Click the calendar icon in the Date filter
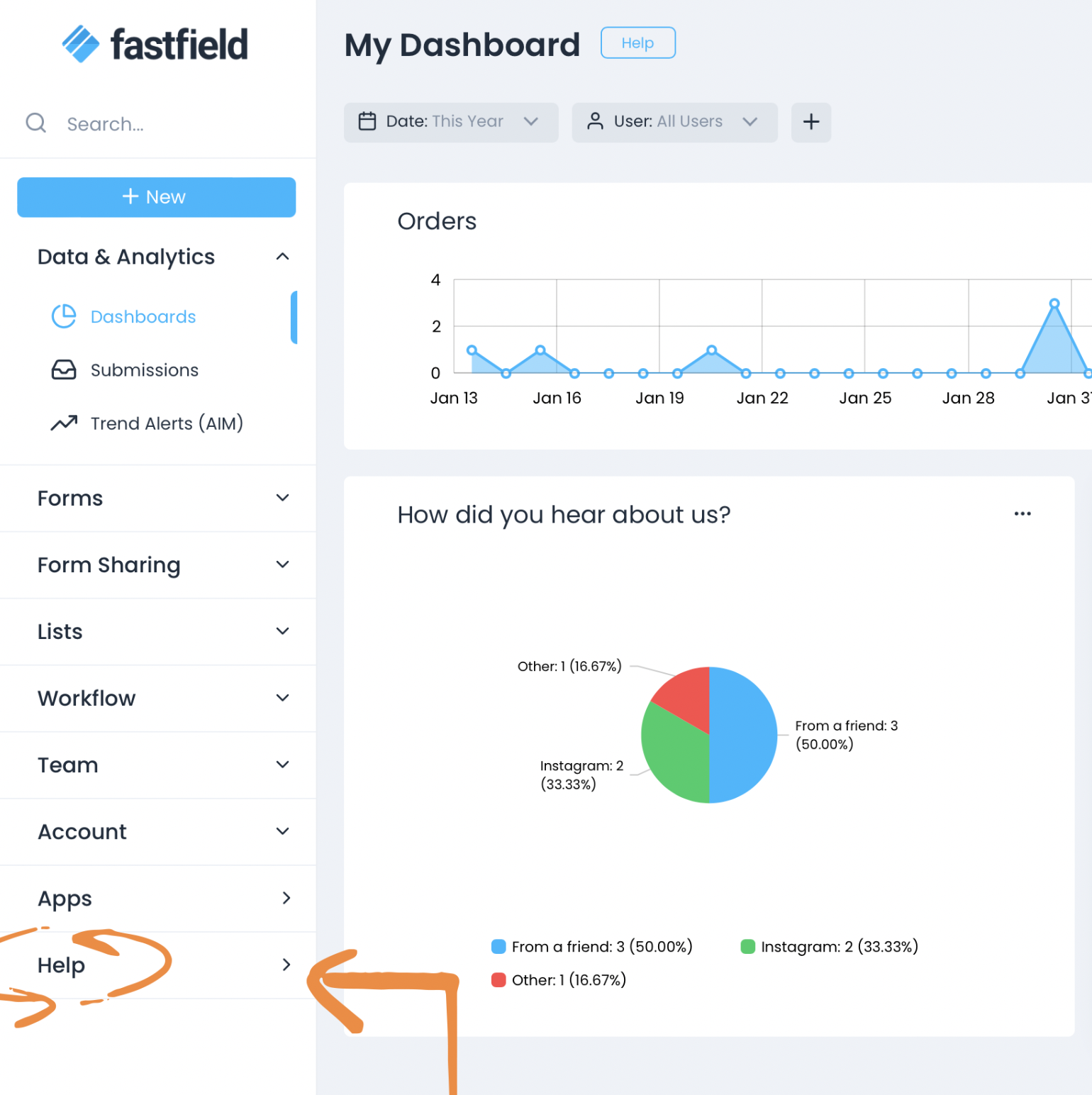Viewport: 1092px width, 1095px height. (367, 122)
